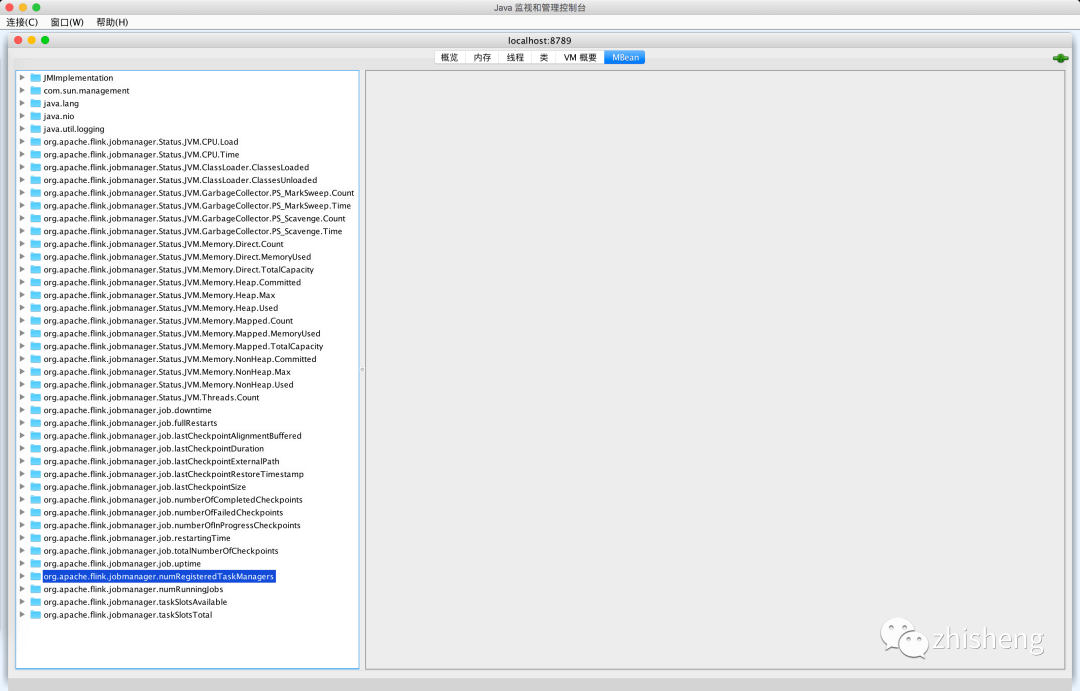
Task: Select job.numberOfCompletedCheckpoints row
Action: [173, 499]
